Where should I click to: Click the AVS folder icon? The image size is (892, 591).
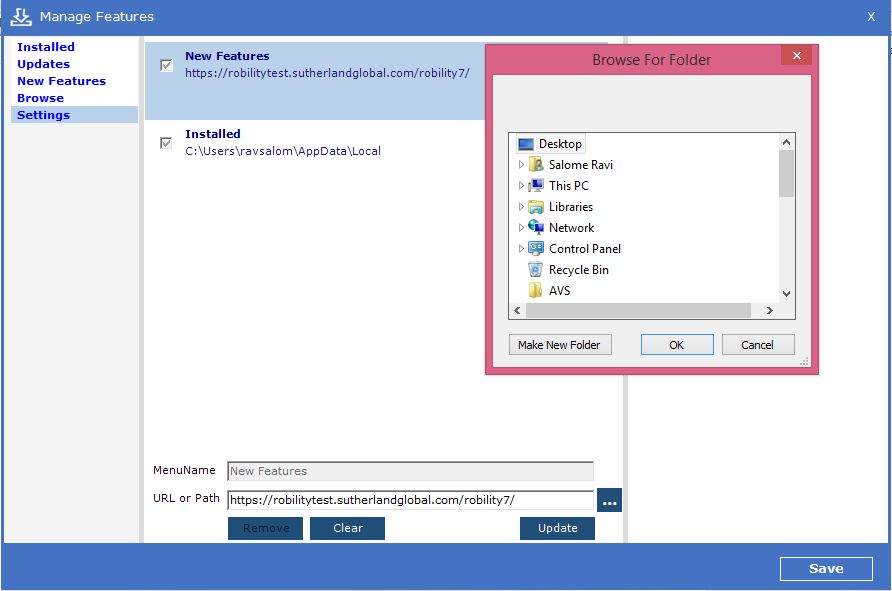[x=536, y=291]
